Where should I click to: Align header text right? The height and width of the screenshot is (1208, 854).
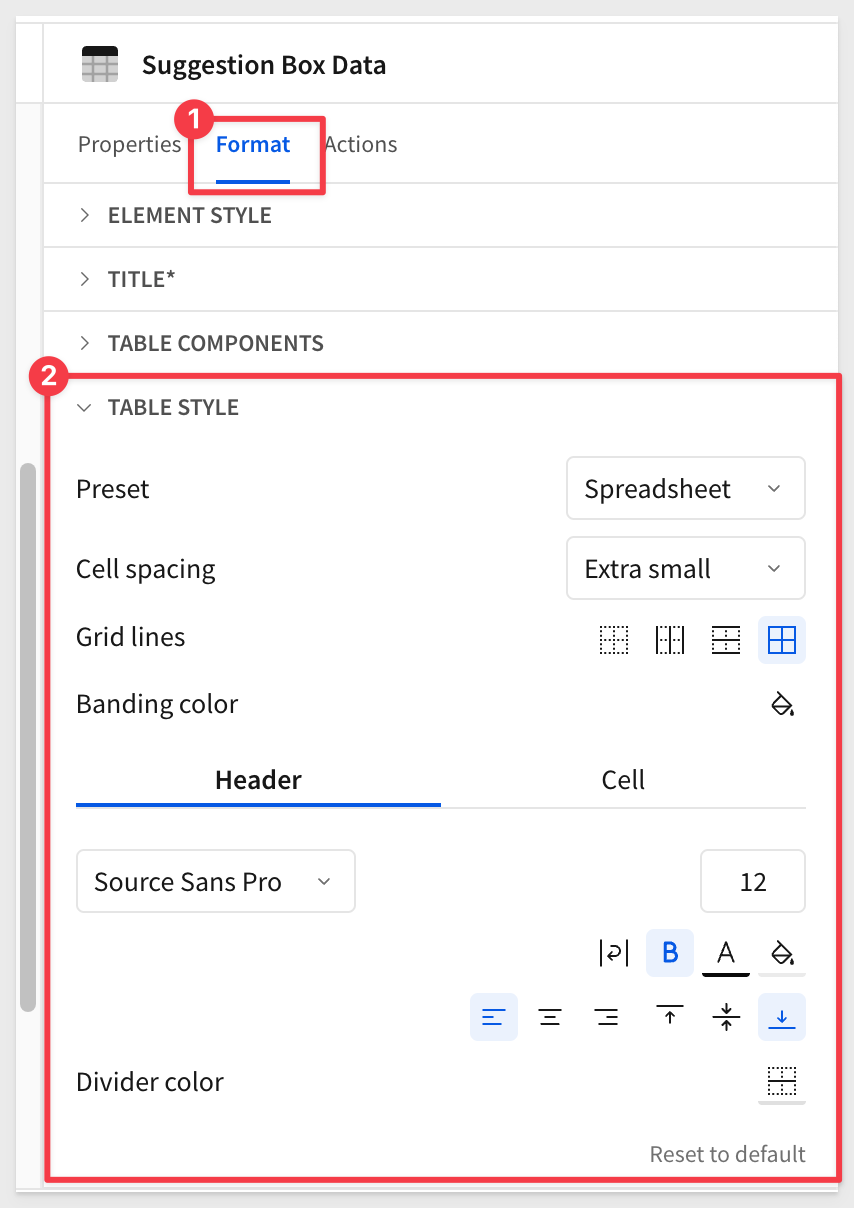click(x=606, y=1017)
